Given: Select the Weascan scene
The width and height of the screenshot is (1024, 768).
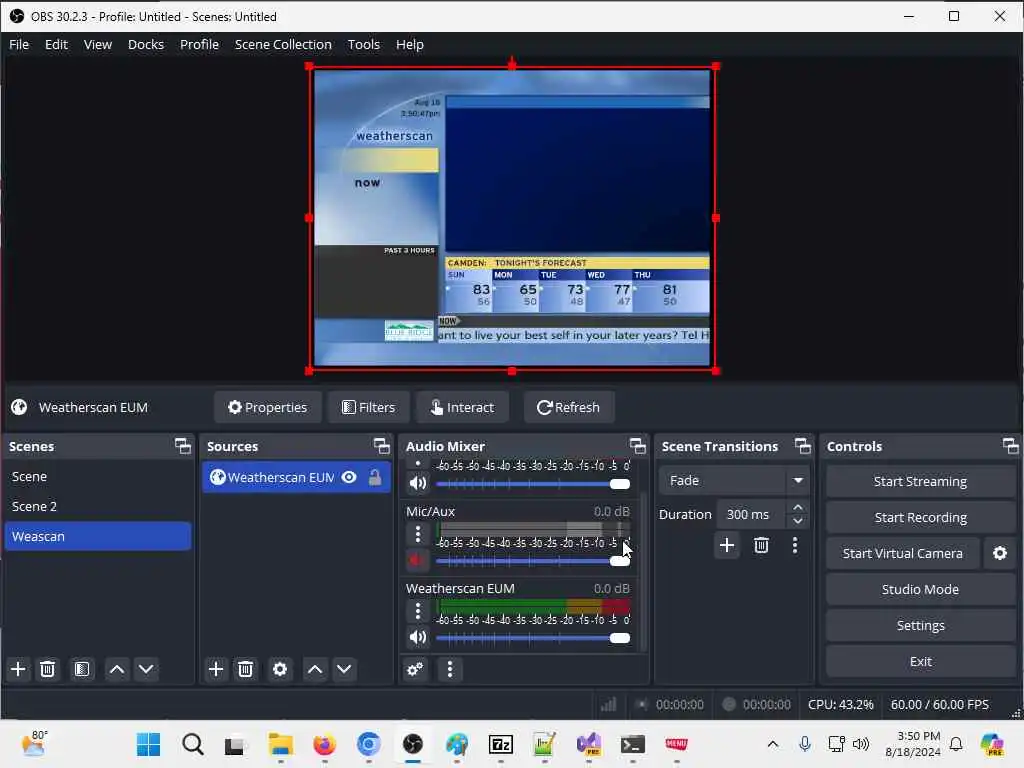Looking at the screenshot, I should coord(98,536).
